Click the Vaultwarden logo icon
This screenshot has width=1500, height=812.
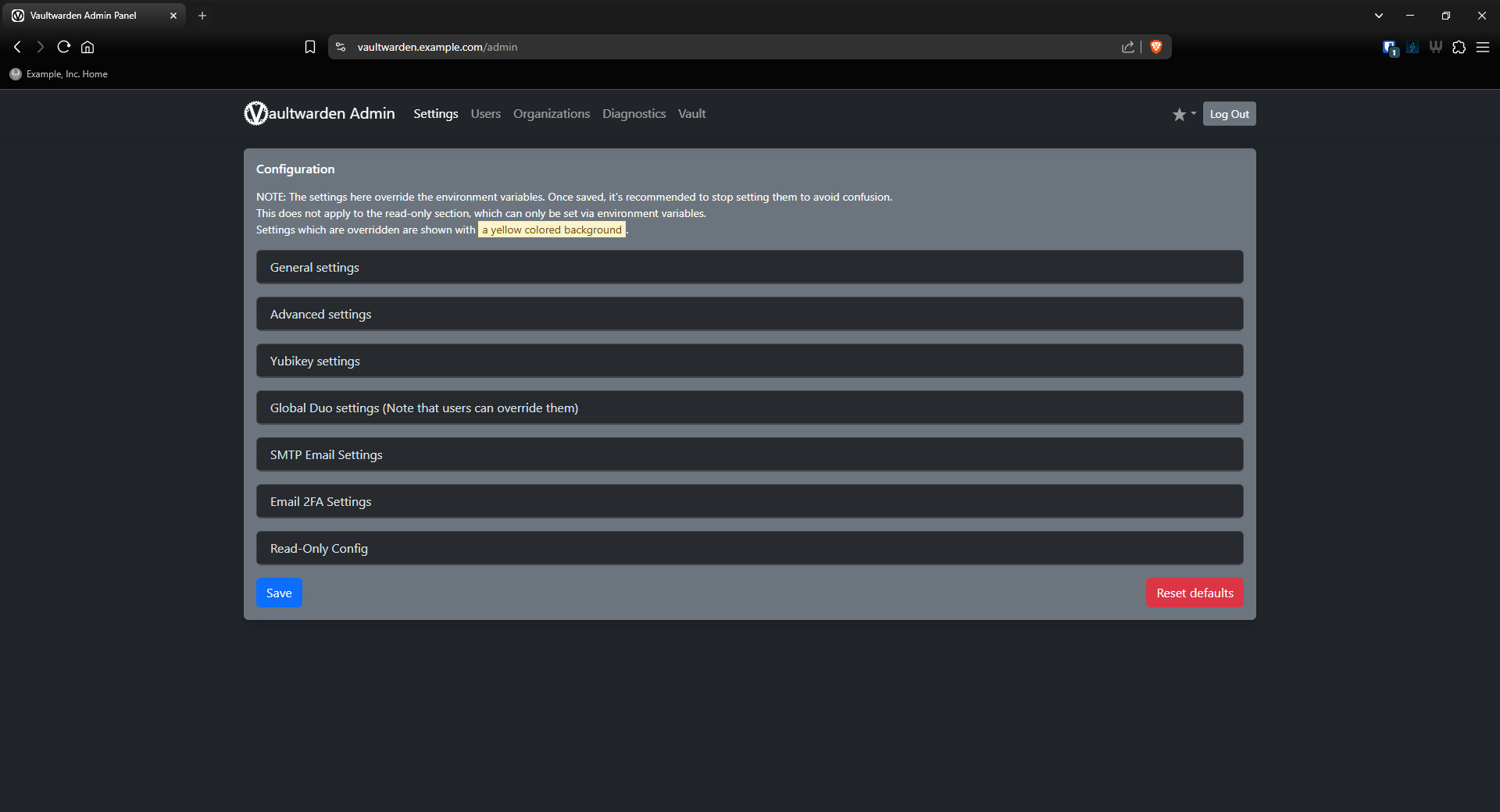pos(255,114)
